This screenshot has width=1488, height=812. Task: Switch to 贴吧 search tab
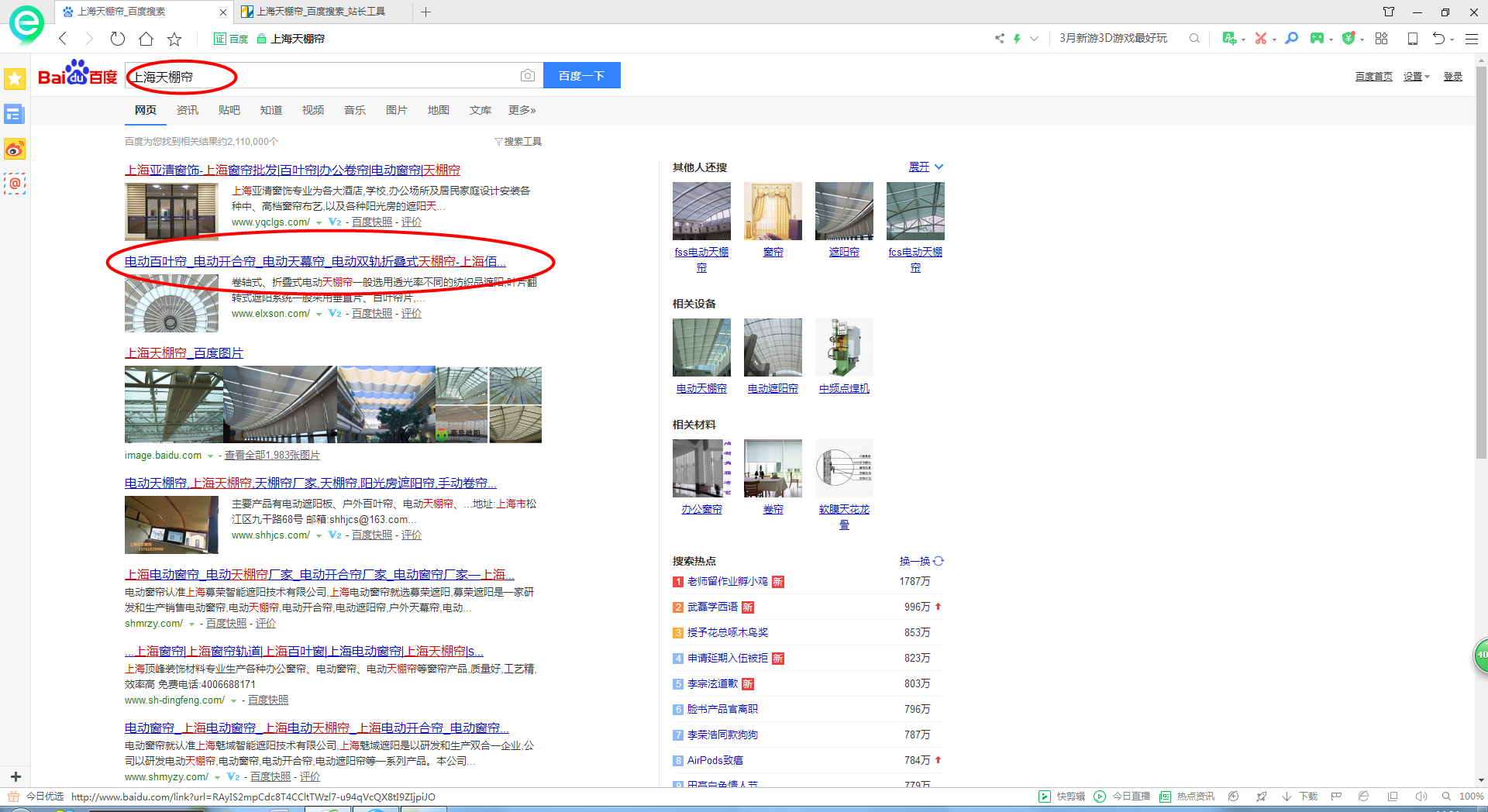(x=229, y=110)
